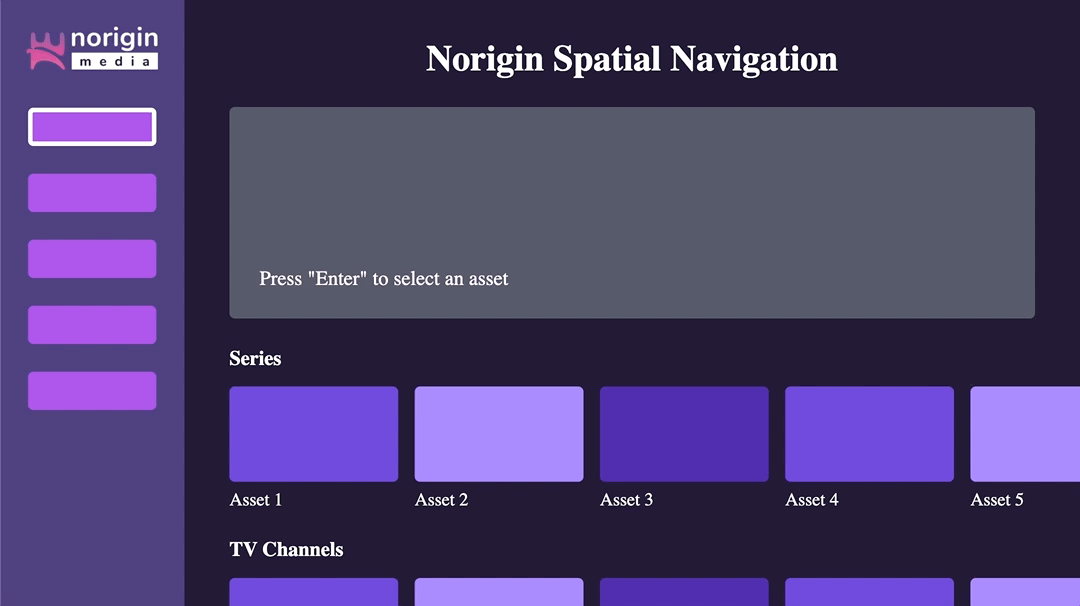Click the hero banner selection area
This screenshot has width=1080, height=606.
pos(632,212)
